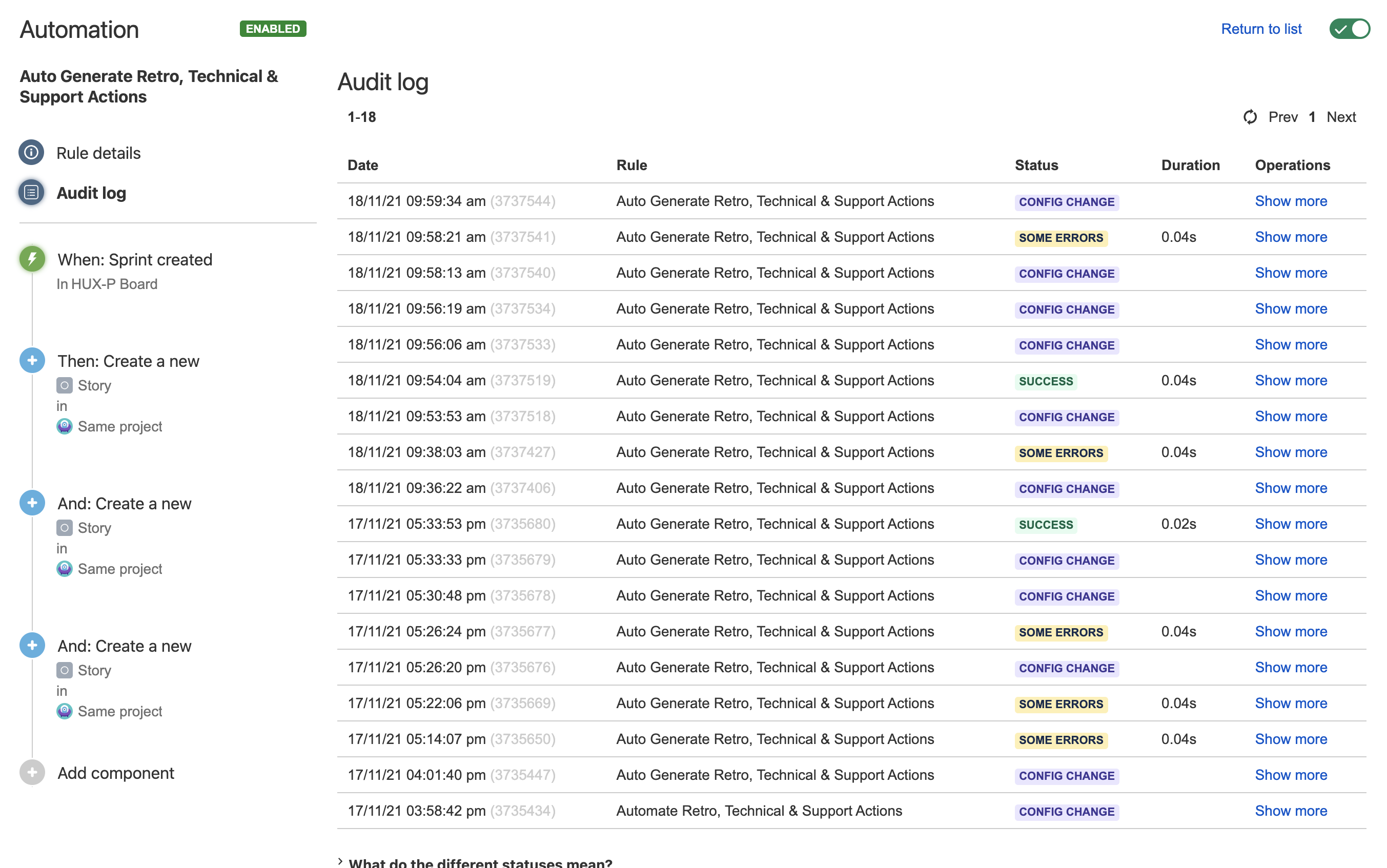Go to the Prev audit log page
The image size is (1387, 868).
coord(1283,117)
